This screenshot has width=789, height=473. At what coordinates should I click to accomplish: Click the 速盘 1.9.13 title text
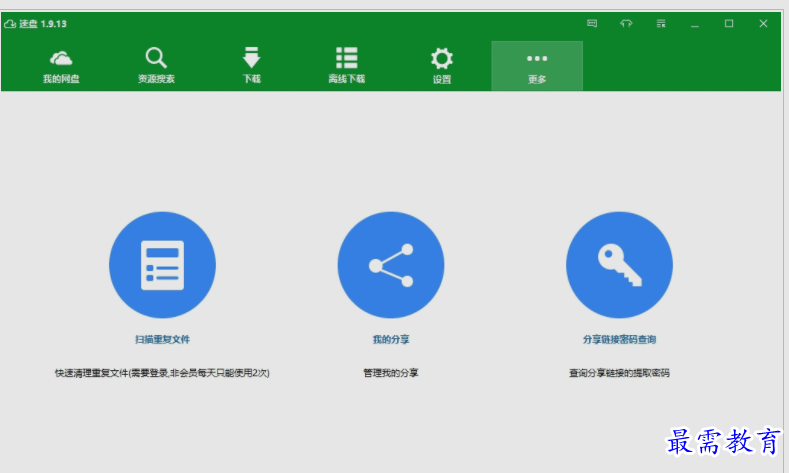[43, 24]
